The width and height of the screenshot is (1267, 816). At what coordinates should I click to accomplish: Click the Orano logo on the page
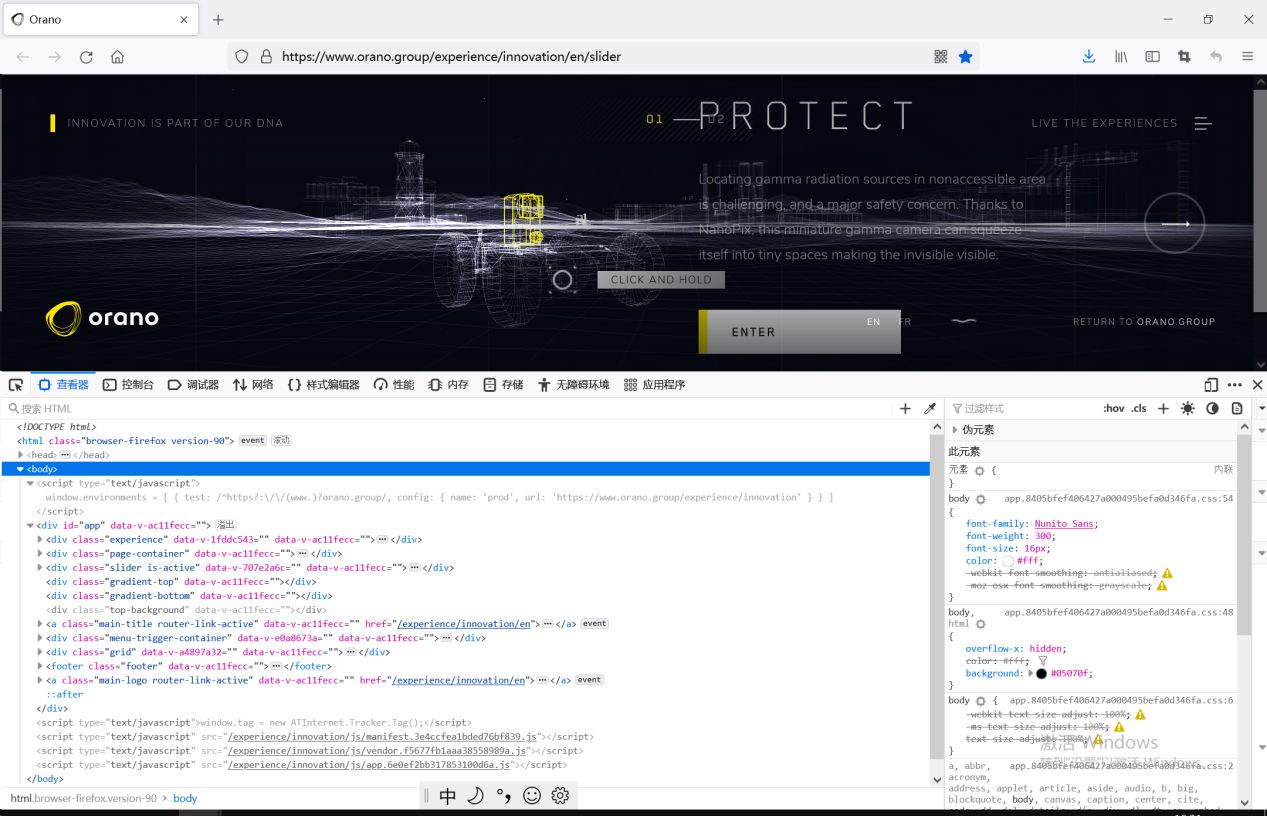coord(102,318)
